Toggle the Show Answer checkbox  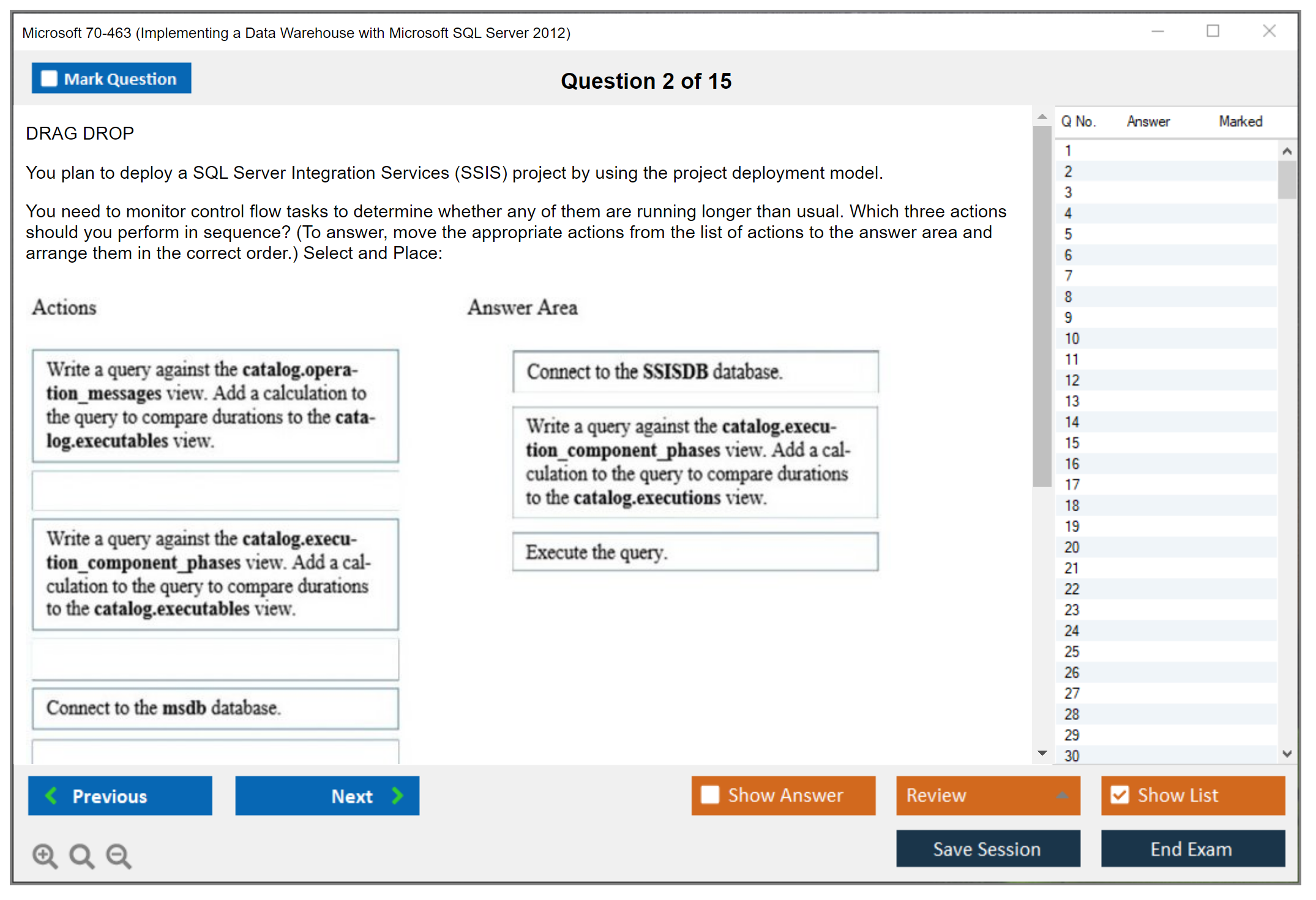click(x=710, y=795)
